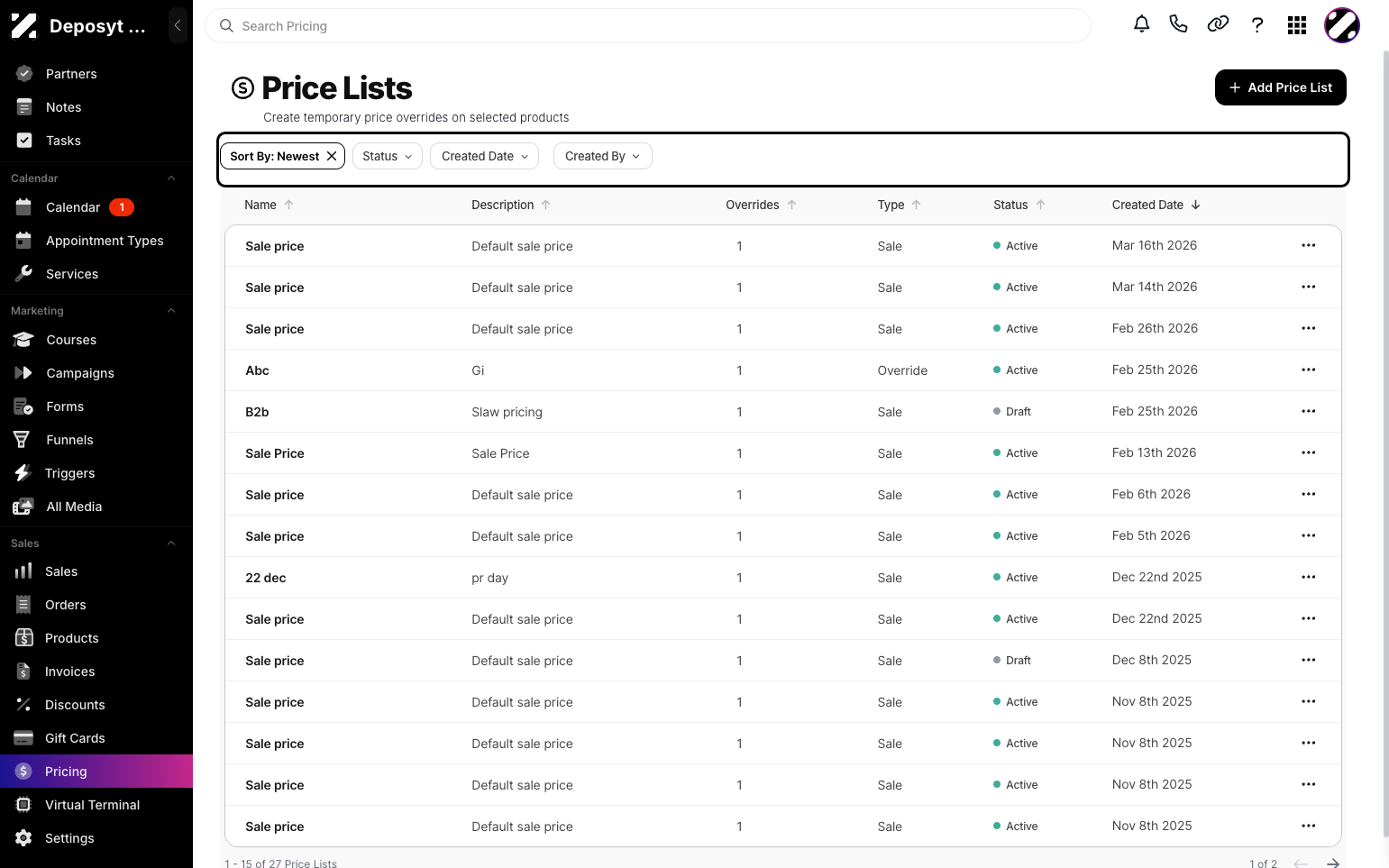Open the help question mark icon
Image resolution: width=1389 pixels, height=868 pixels.
1257,25
